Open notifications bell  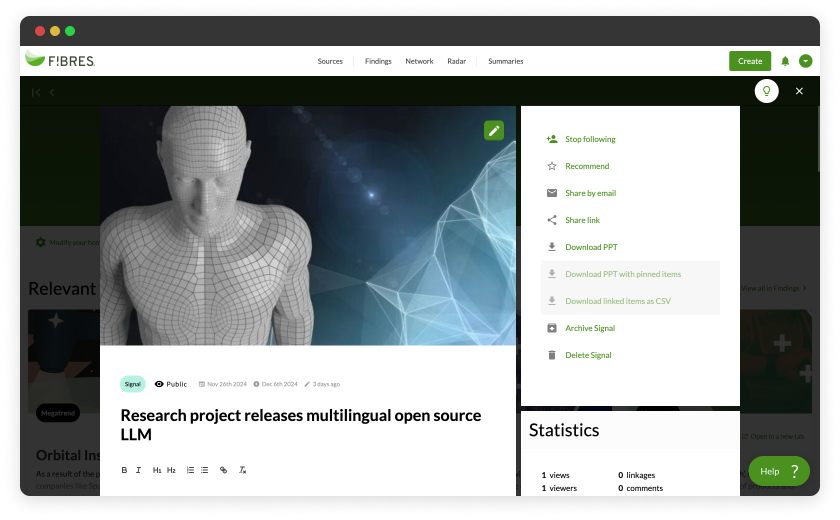point(785,61)
